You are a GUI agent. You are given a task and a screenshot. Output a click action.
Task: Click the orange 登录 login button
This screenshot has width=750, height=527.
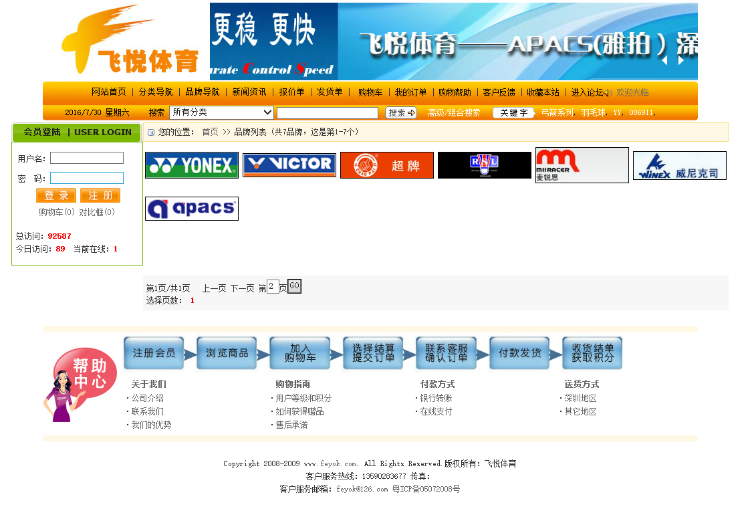[56, 195]
